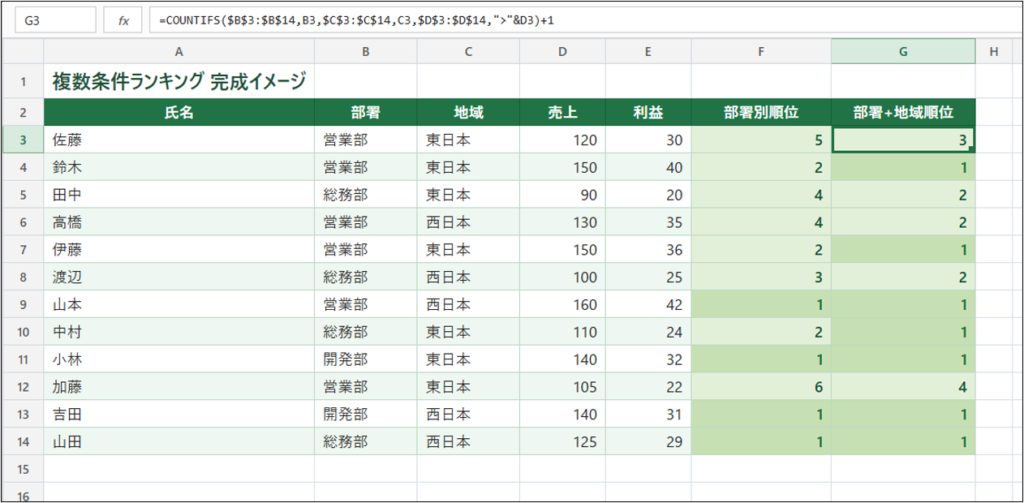This screenshot has width=1024, height=503.
Task: Click 東日本 in 加藤's row
Action: point(468,387)
